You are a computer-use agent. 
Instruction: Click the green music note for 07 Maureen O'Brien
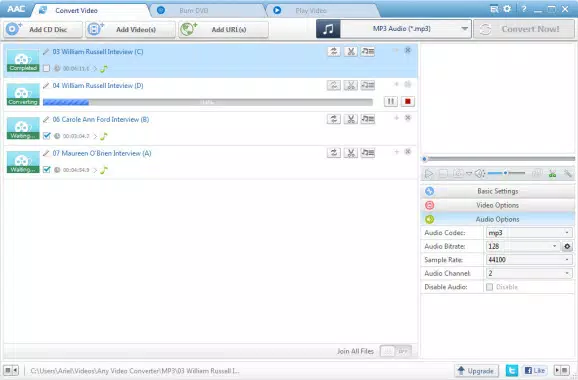tap(104, 170)
